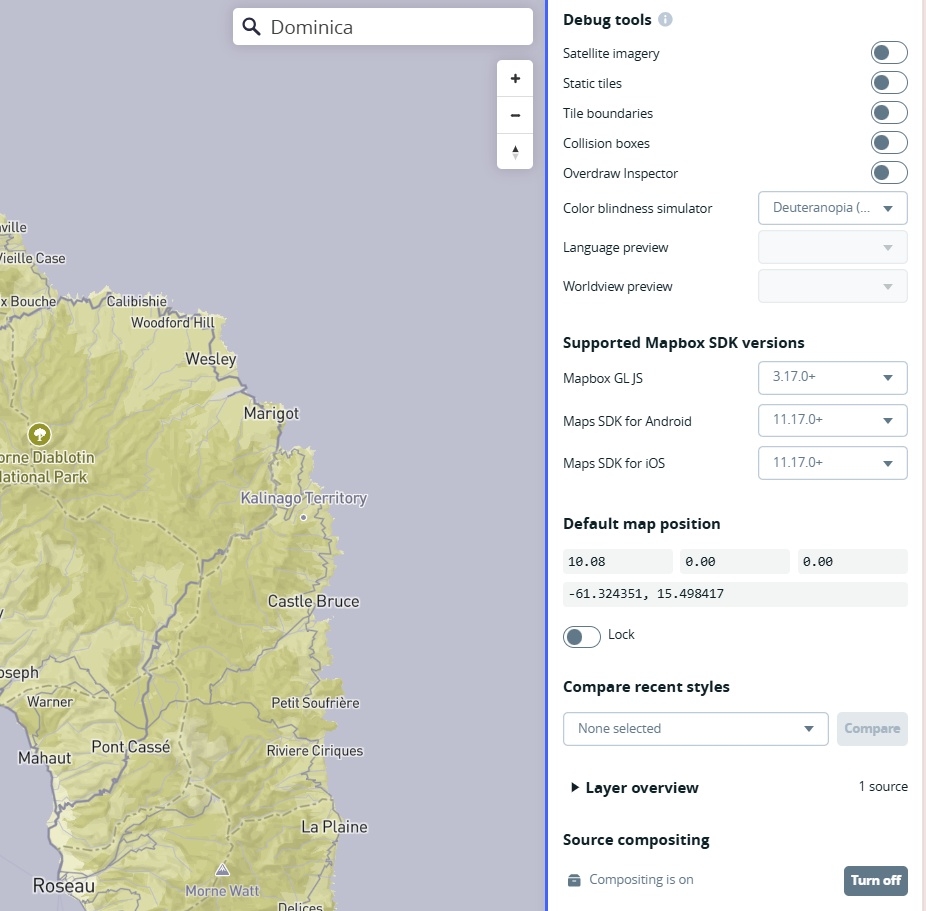This screenshot has width=926, height=911.
Task: Click the Turn off compositing button
Action: (x=875, y=880)
